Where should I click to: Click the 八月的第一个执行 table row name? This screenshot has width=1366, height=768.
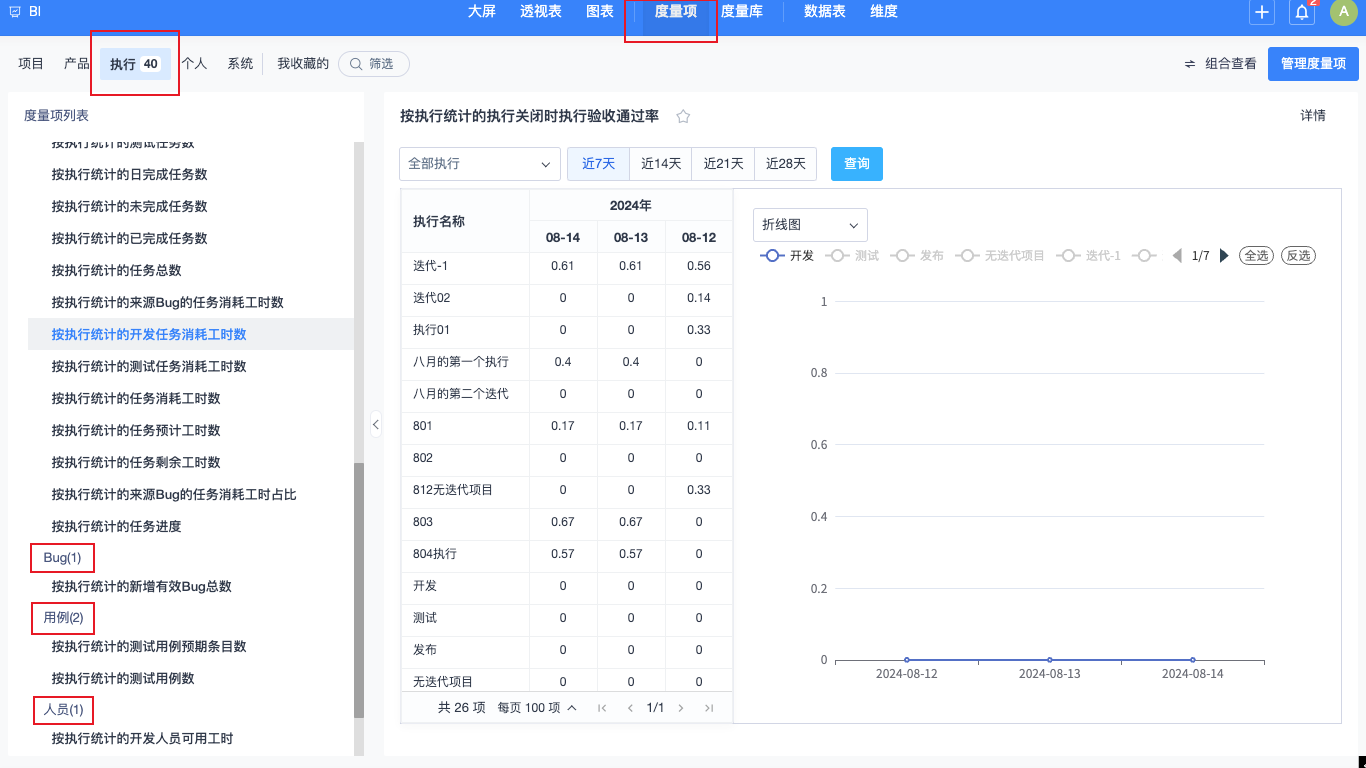(461, 362)
